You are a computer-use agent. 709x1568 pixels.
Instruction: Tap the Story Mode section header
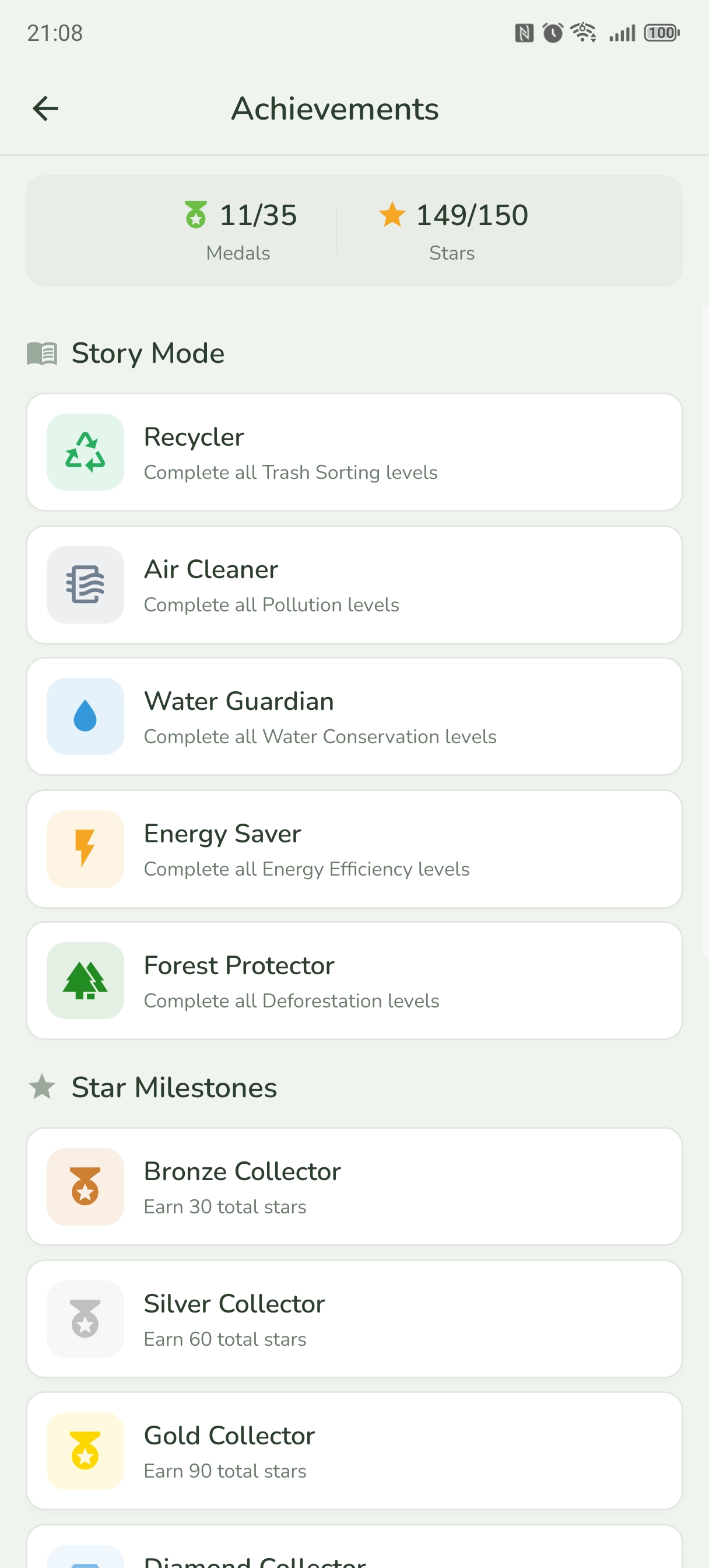[x=148, y=353]
